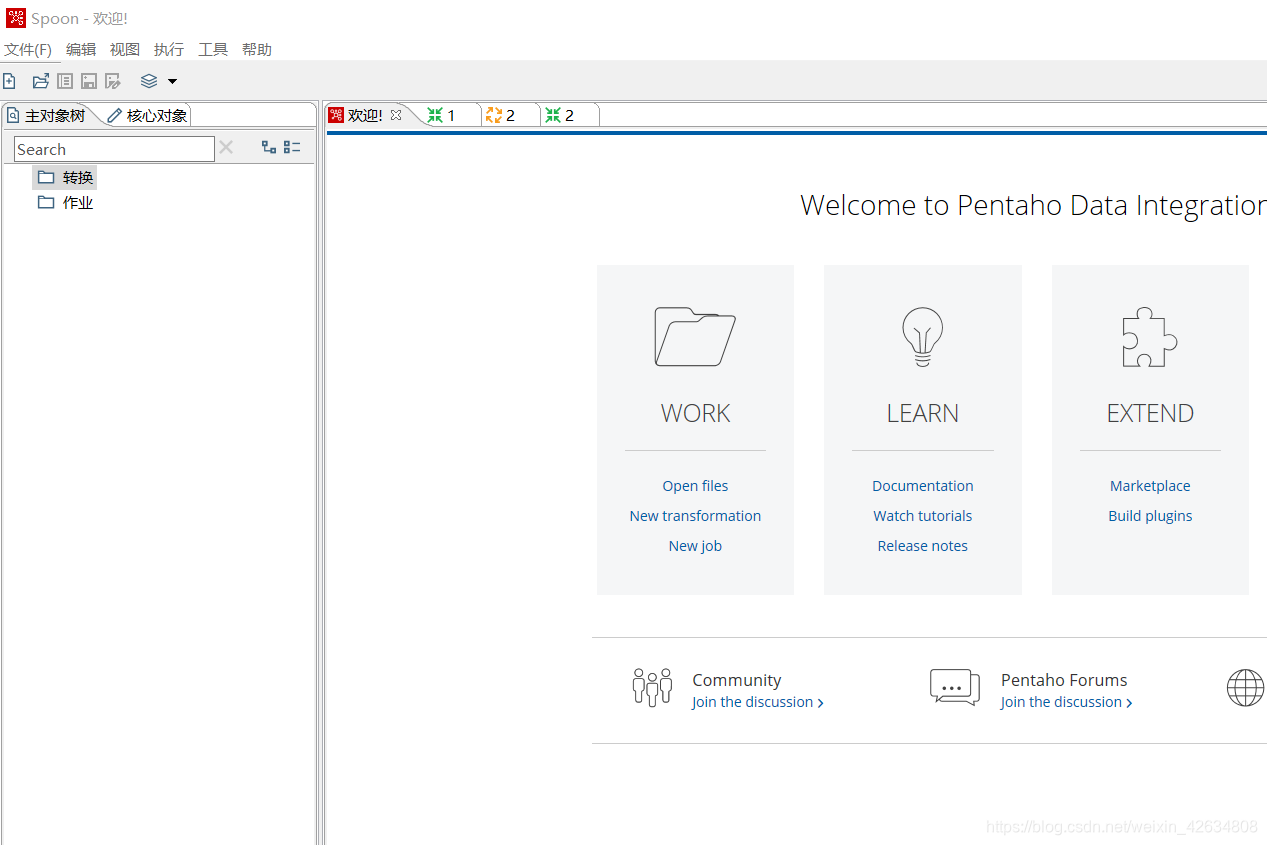This screenshot has height=845, width=1267.
Task: Open the Release notes link
Action: 922,546
